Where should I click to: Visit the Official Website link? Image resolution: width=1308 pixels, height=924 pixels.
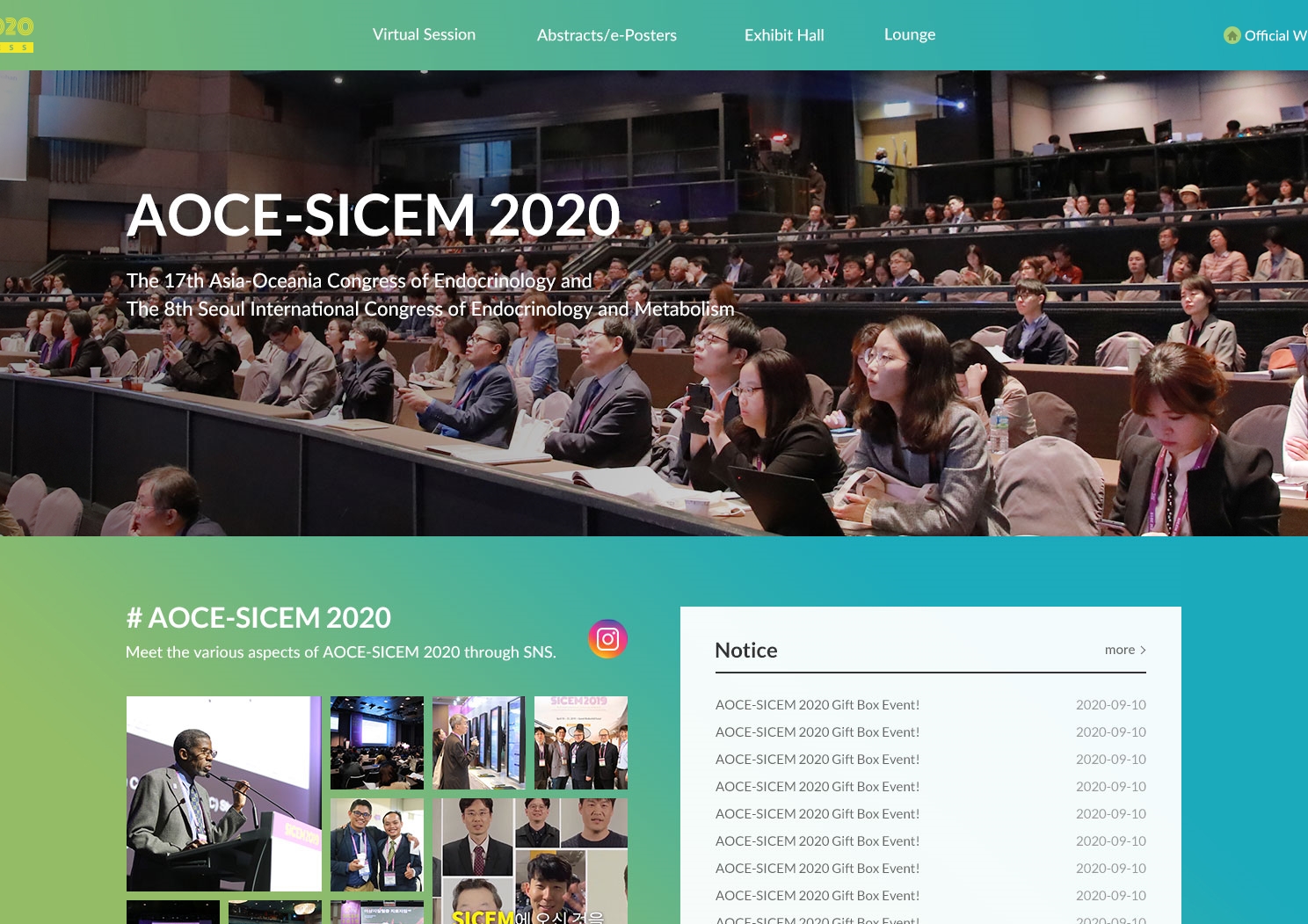(x=1275, y=36)
